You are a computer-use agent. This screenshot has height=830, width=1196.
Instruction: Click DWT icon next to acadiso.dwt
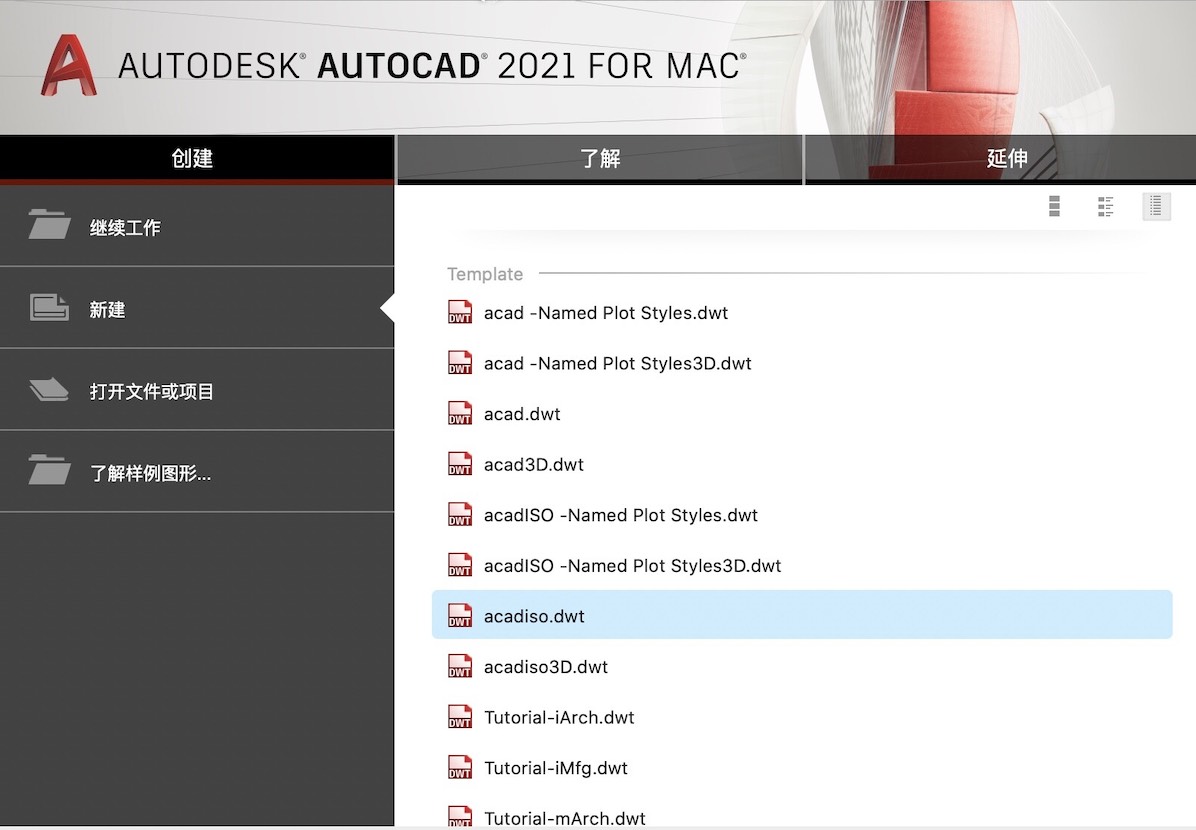[459, 616]
